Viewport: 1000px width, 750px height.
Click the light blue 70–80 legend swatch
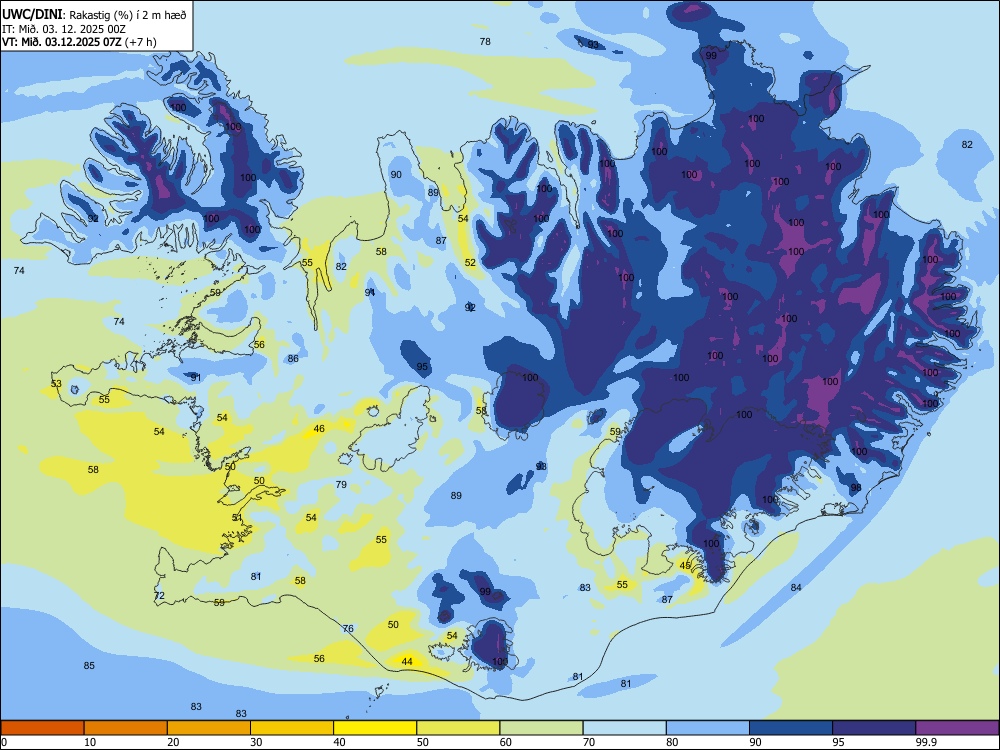[625, 728]
